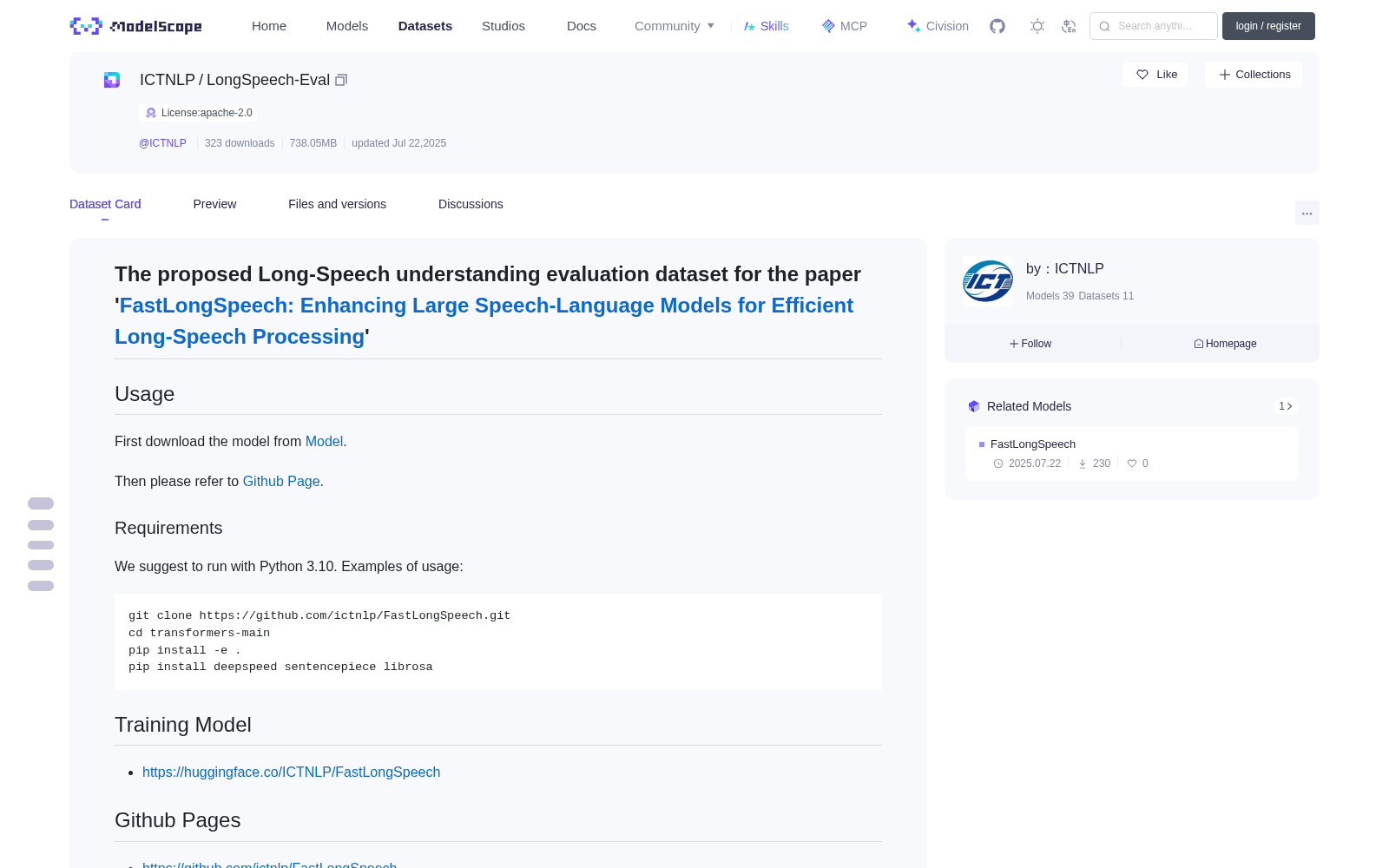This screenshot has height=868, width=1389.
Task: Click the 'Requirements' heading
Action: point(168,528)
